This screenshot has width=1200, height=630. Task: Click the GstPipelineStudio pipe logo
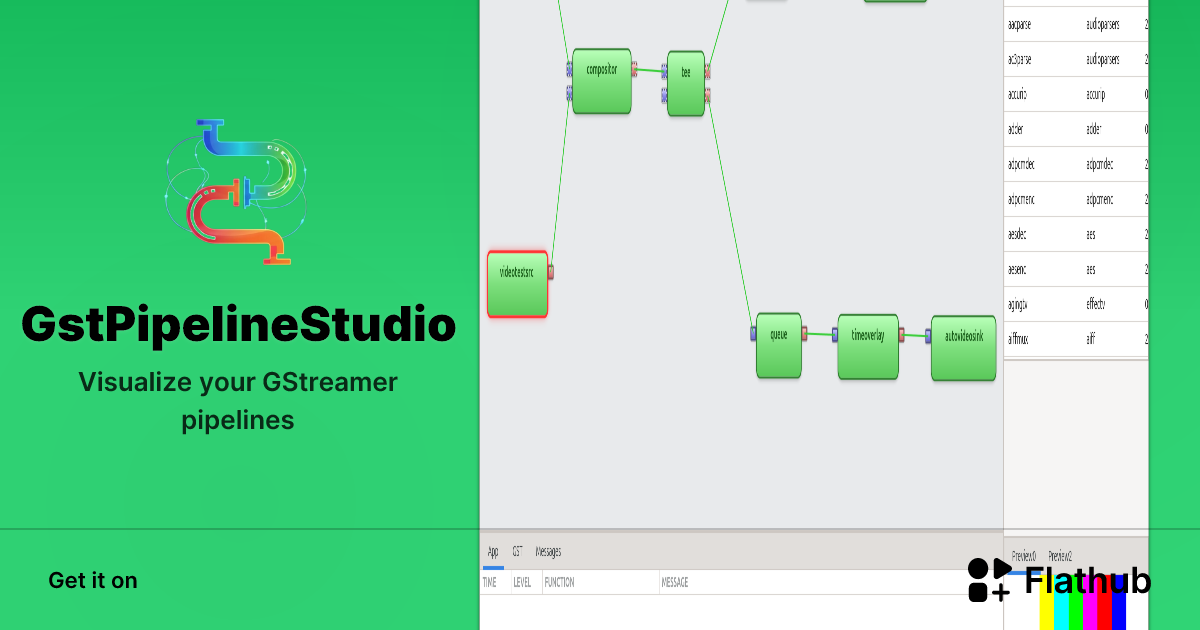236,192
